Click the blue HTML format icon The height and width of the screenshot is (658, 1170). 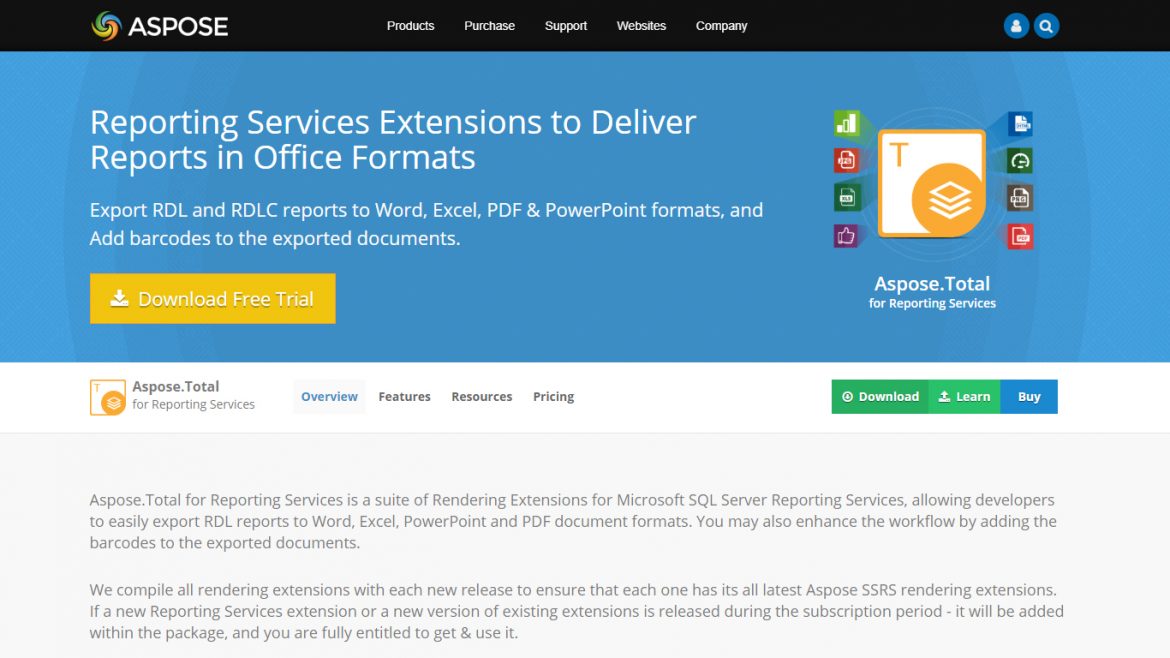(1019, 123)
